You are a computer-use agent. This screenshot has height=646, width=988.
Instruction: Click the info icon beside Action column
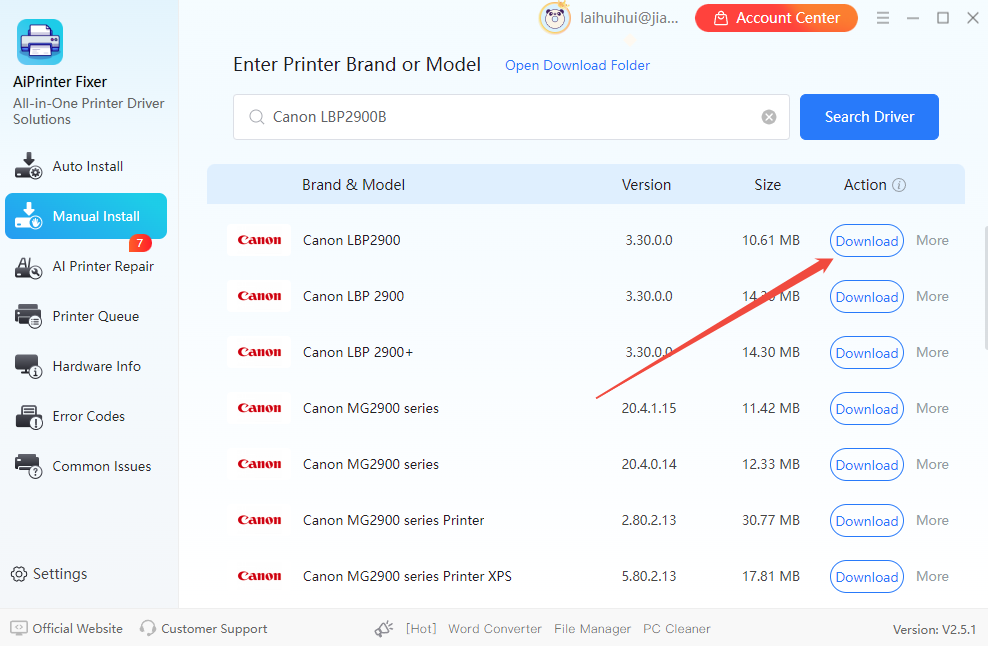point(898,184)
